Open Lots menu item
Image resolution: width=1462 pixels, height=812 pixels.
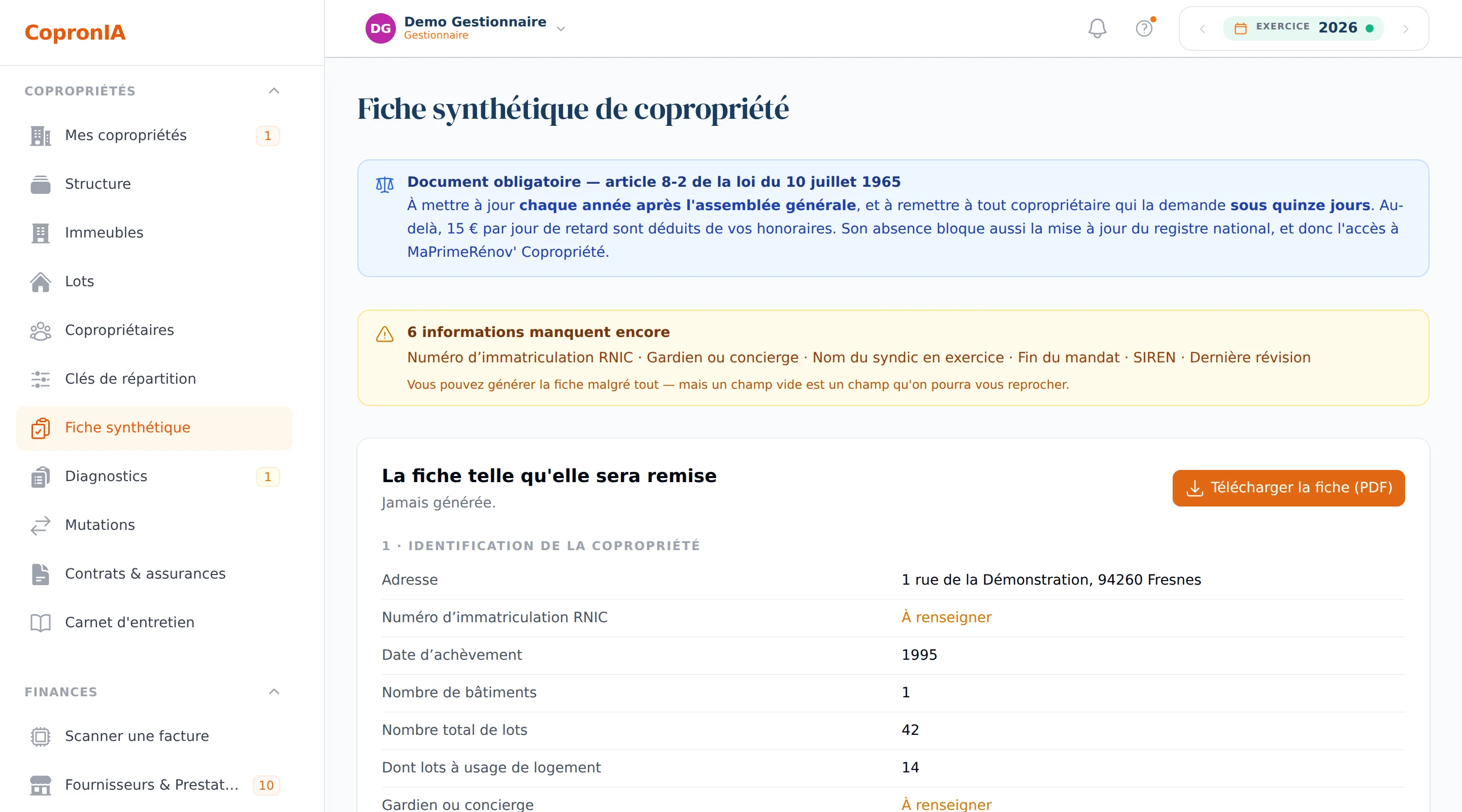pos(154,282)
